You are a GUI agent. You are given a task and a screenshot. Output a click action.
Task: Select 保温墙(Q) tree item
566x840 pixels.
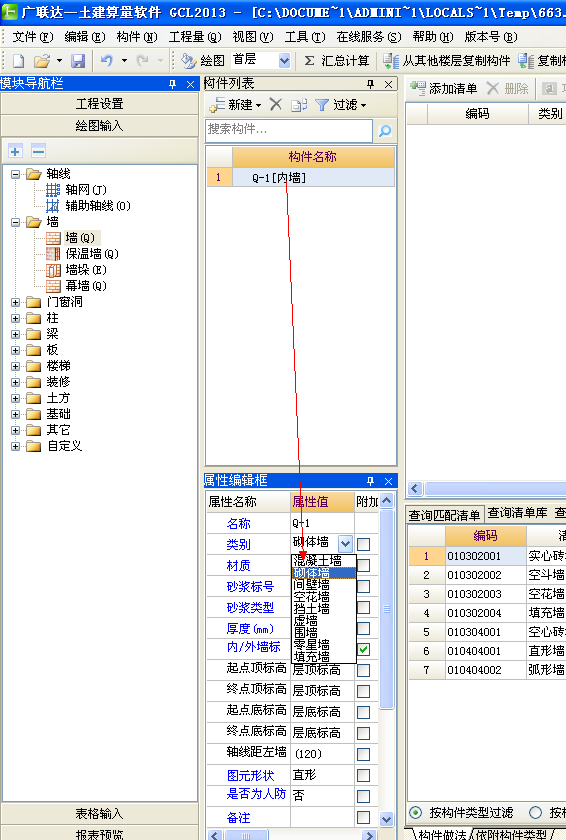pos(82,253)
